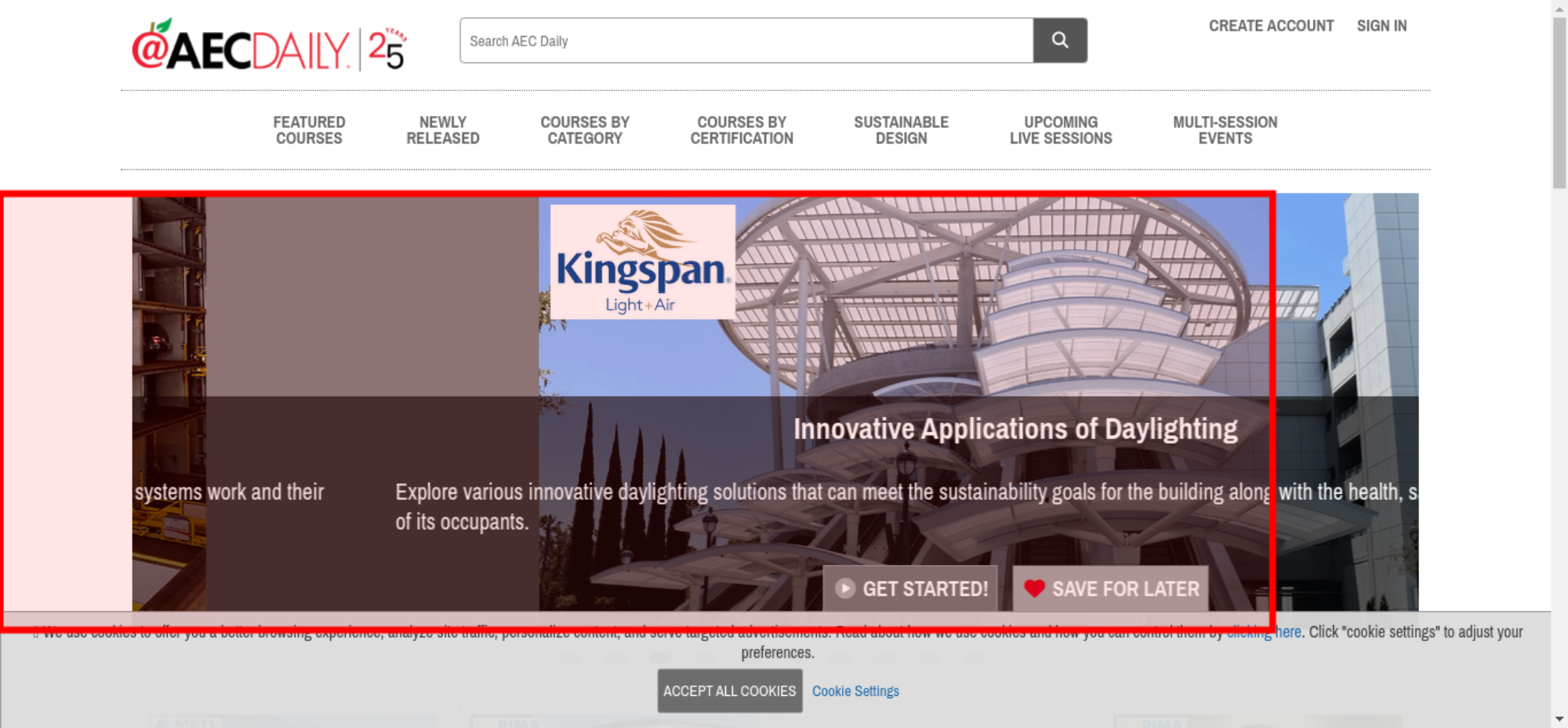Open the Cookie Settings link
Viewport: 1568px width, 728px height.
tap(855, 691)
